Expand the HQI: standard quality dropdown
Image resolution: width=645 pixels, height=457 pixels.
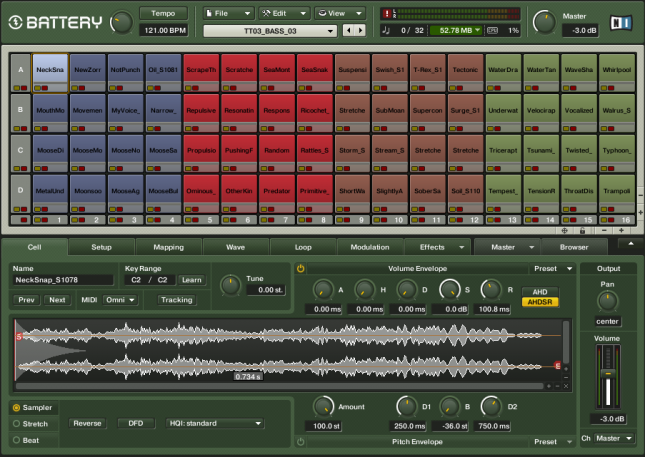214,423
